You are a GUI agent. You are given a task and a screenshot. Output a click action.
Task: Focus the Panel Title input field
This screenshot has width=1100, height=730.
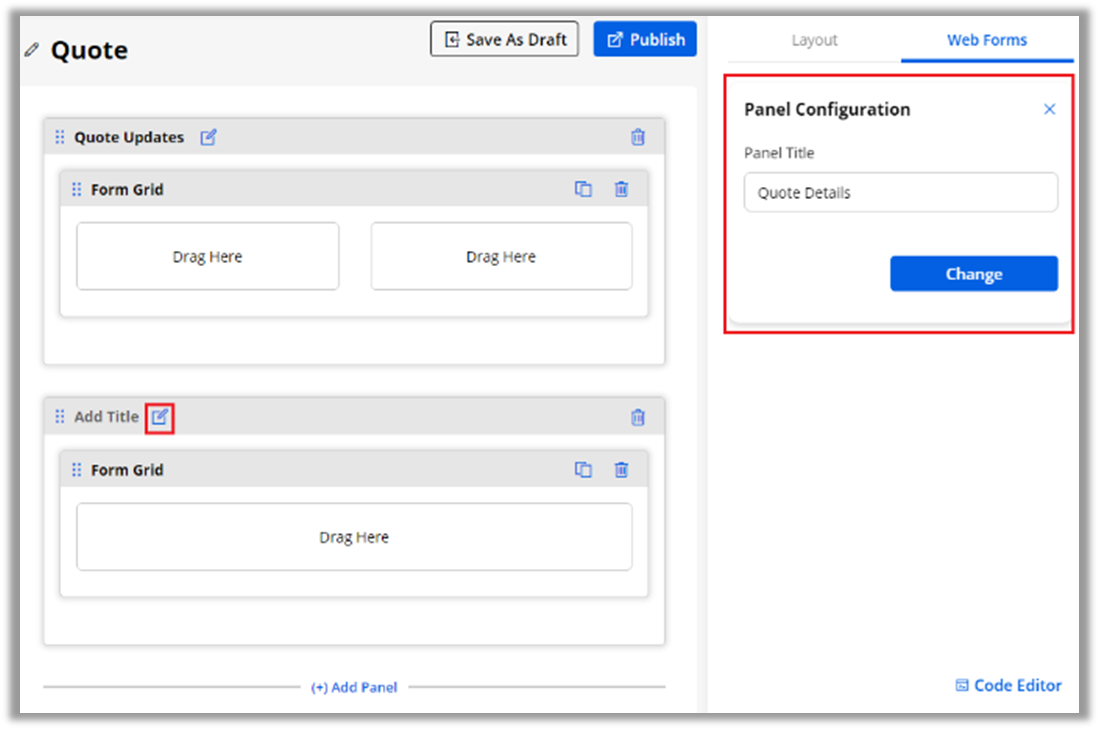click(x=900, y=193)
